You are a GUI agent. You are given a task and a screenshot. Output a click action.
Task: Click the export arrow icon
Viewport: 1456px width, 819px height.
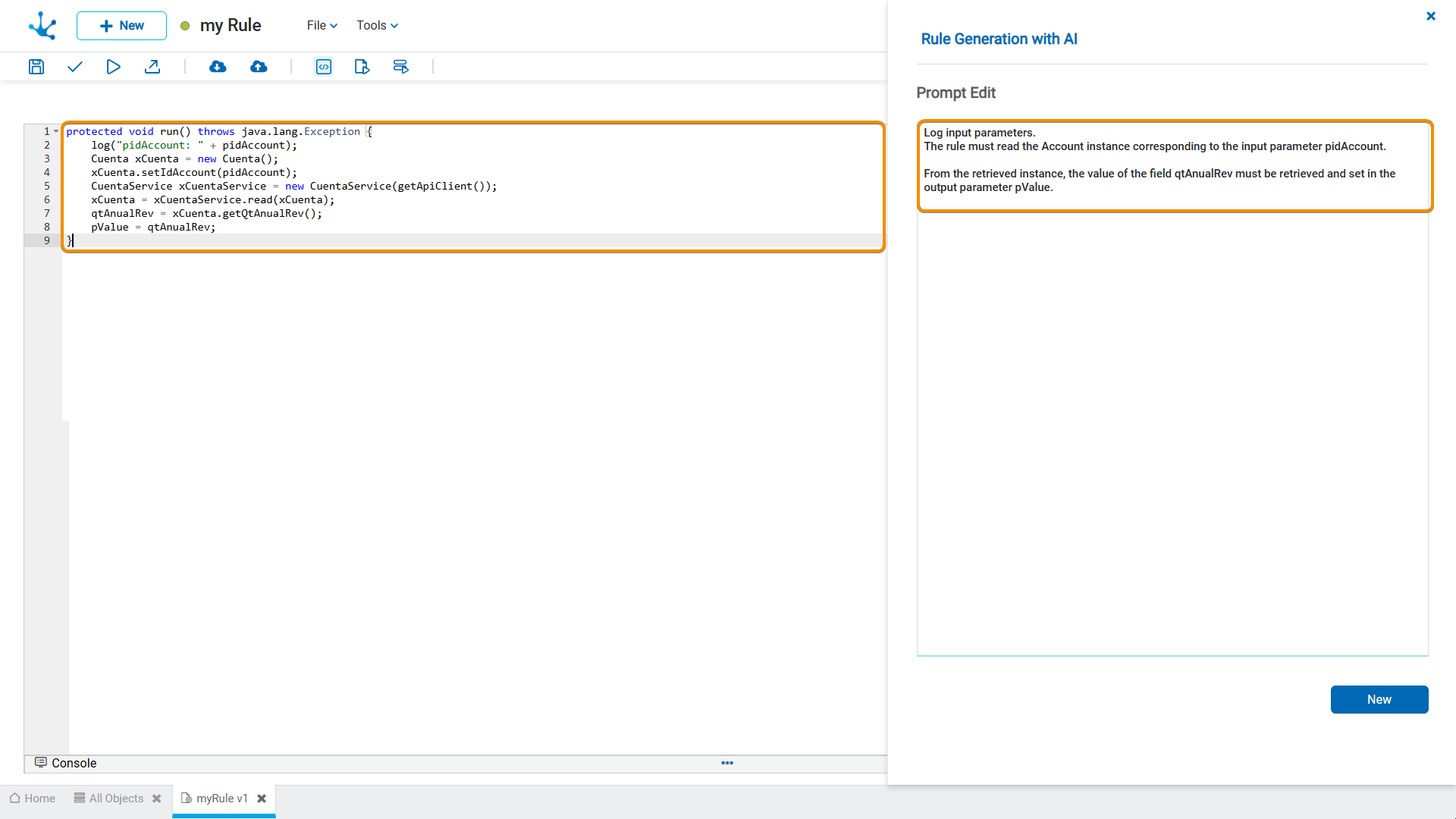point(152,67)
